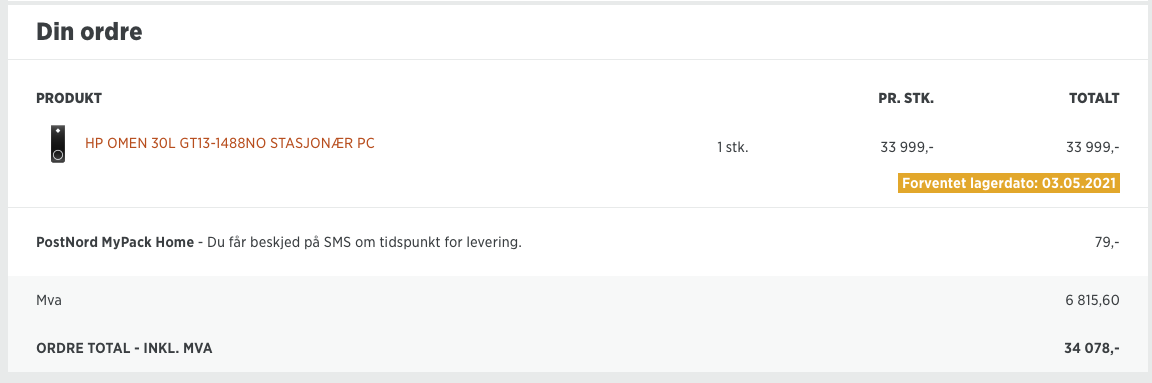Click the ORDRE TOTAL - INKL. MVA label

pos(124,348)
